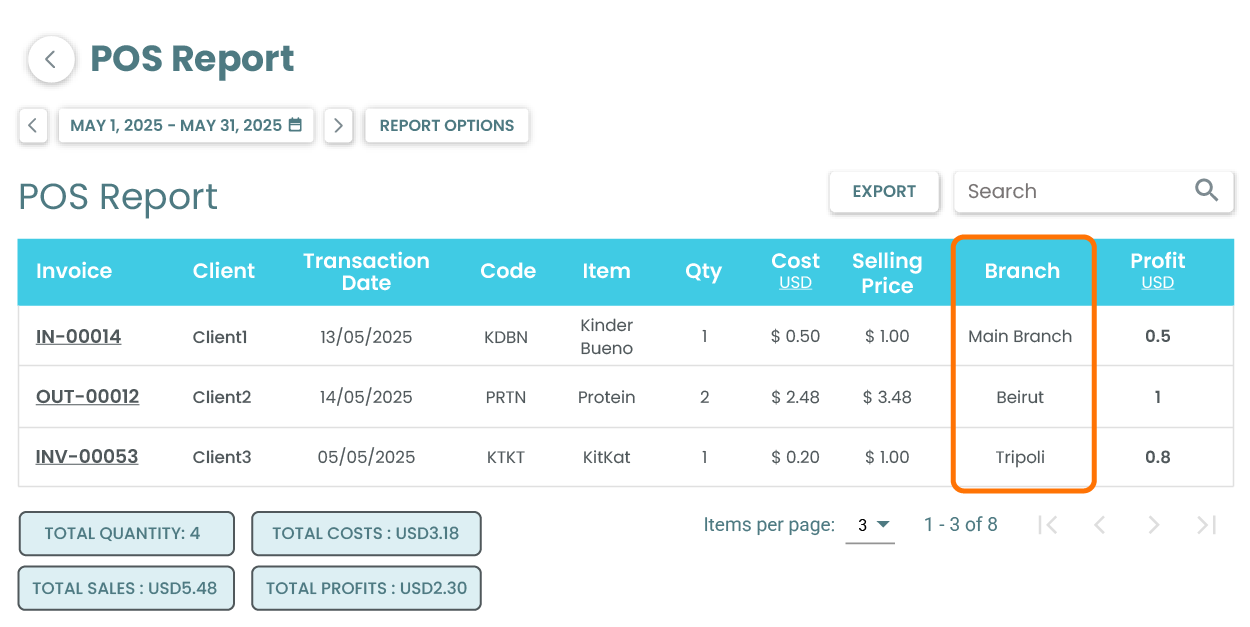Go to next date range period

pos(338,126)
